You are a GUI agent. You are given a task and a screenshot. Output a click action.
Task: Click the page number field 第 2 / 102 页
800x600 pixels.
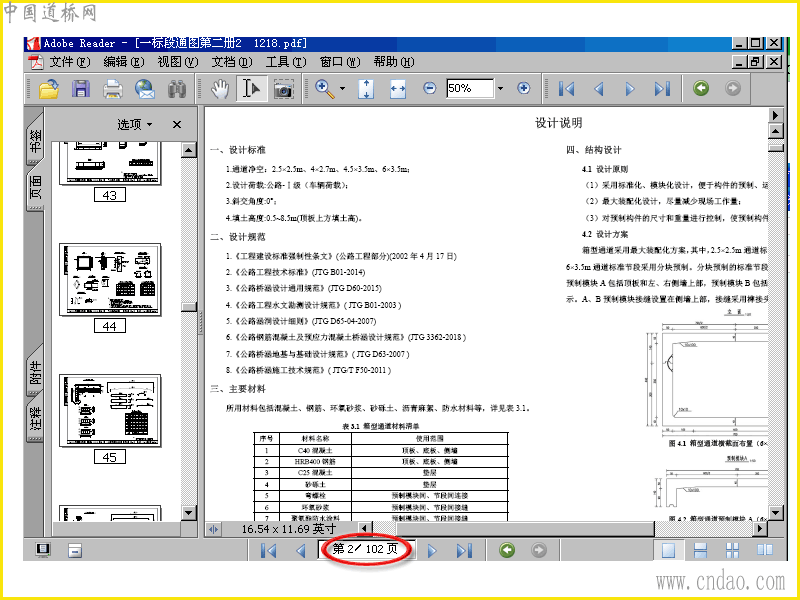pos(365,549)
